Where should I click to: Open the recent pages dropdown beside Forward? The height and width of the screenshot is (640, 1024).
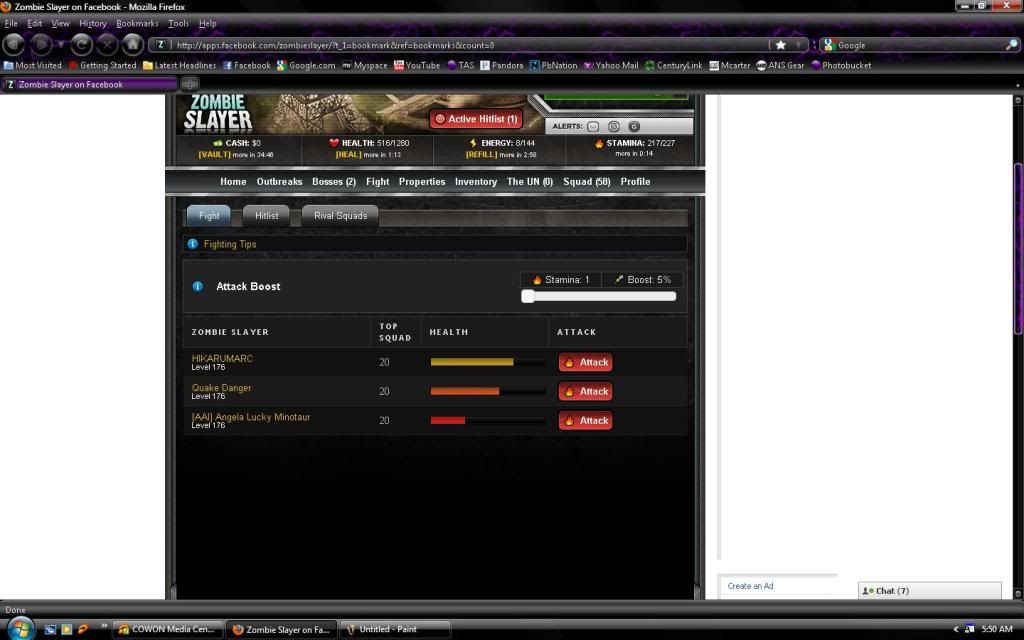(61, 44)
